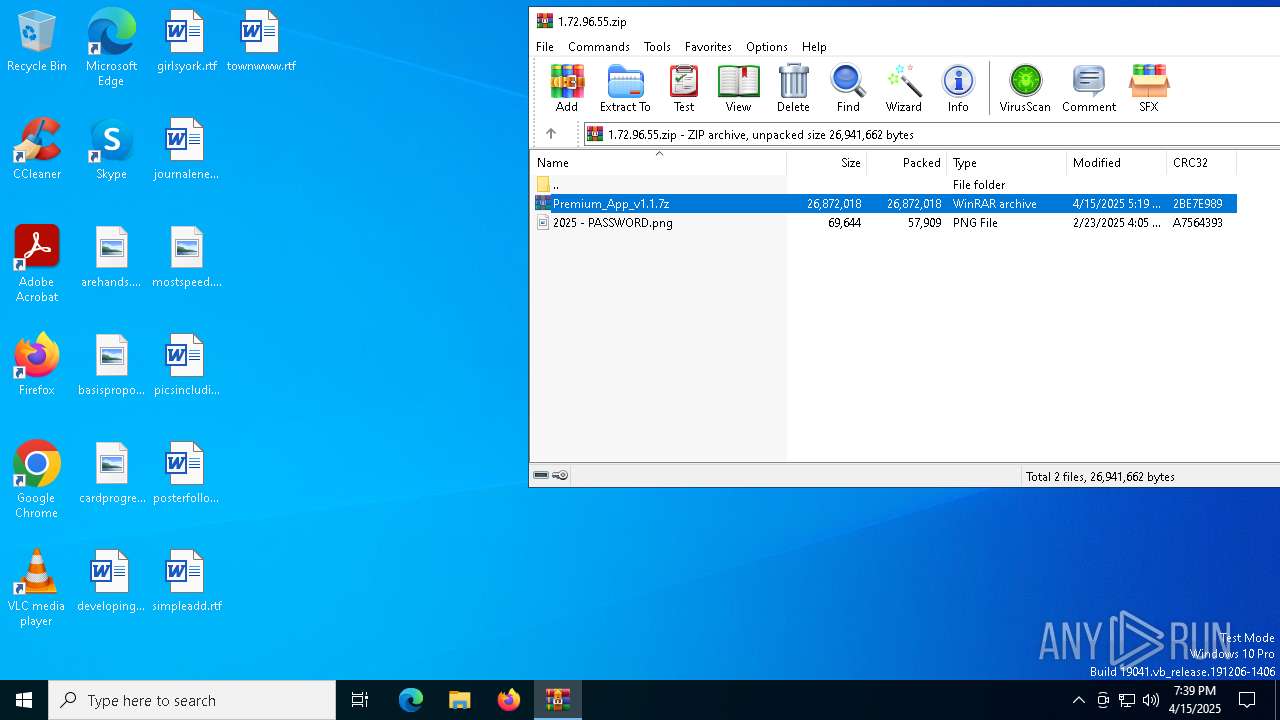The width and height of the screenshot is (1280, 720).
Task: Open the Comment tool
Action: [x=1089, y=88]
